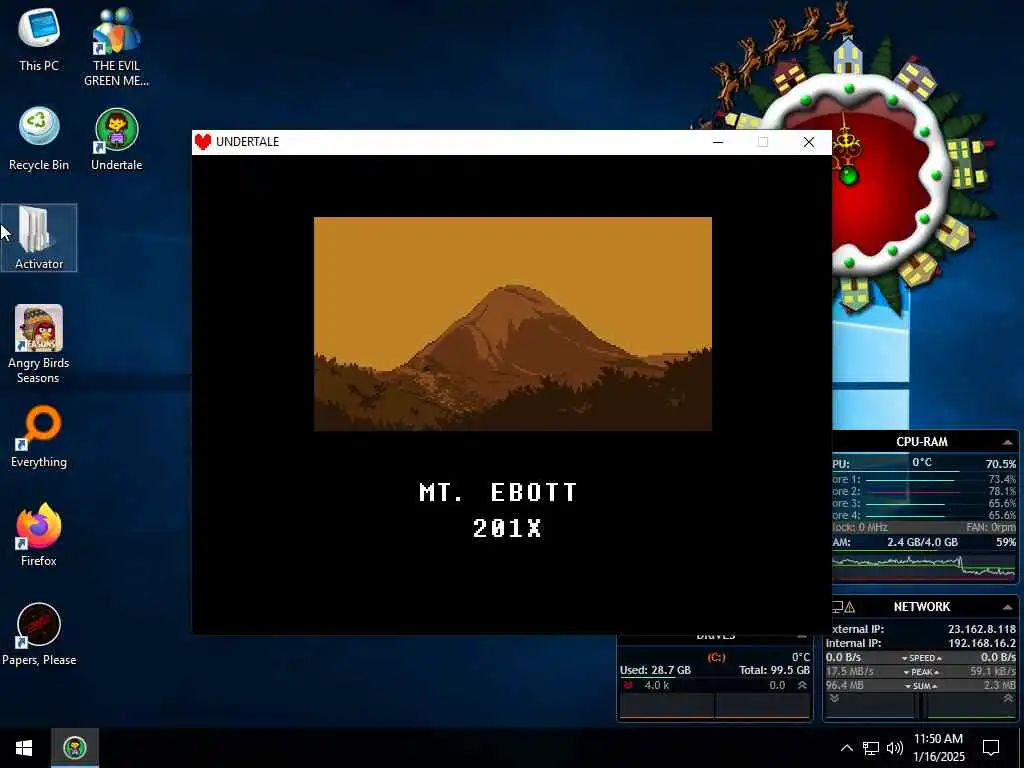Minimize the UNDERTALE window
Image resolution: width=1024 pixels, height=768 pixels.
718,142
